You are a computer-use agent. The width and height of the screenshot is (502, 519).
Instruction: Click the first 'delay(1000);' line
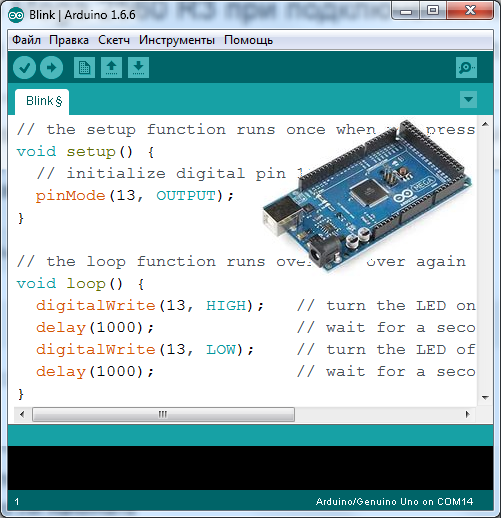click(95, 328)
